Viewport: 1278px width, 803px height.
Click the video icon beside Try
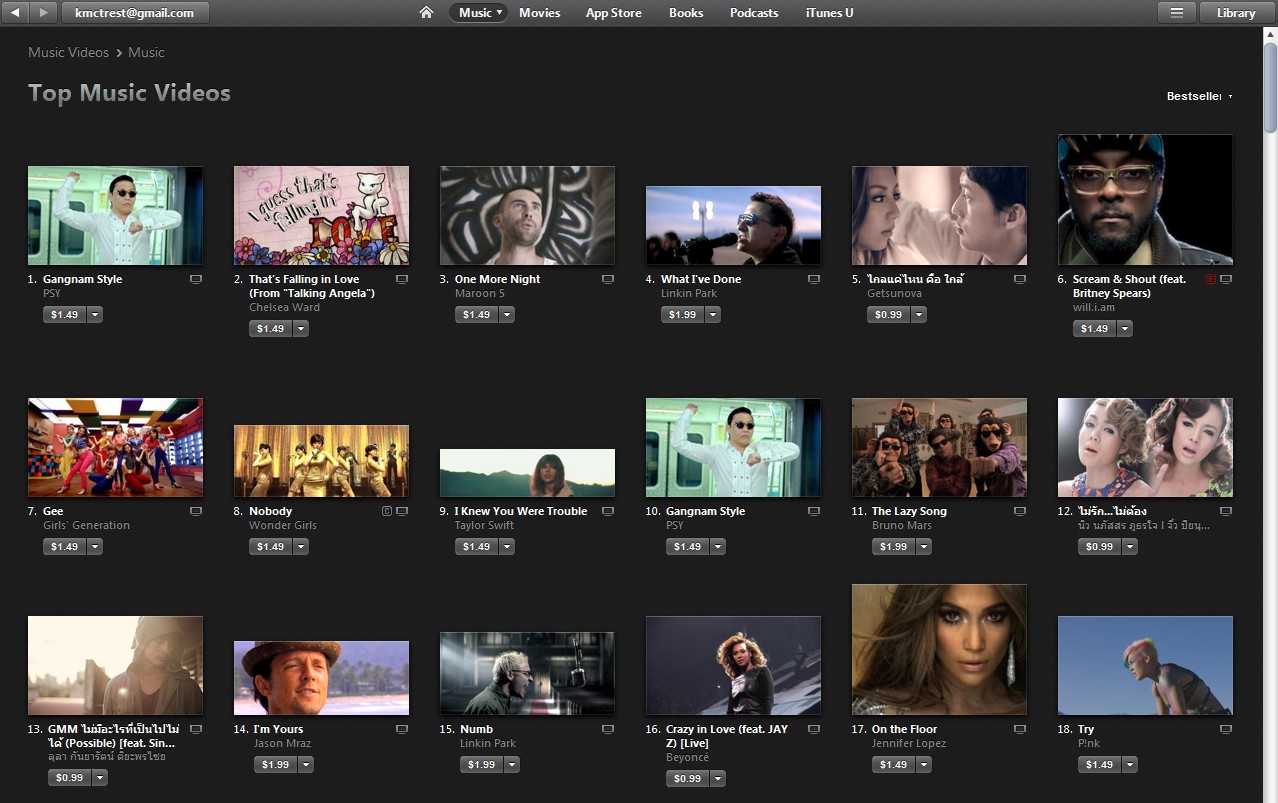point(1226,729)
